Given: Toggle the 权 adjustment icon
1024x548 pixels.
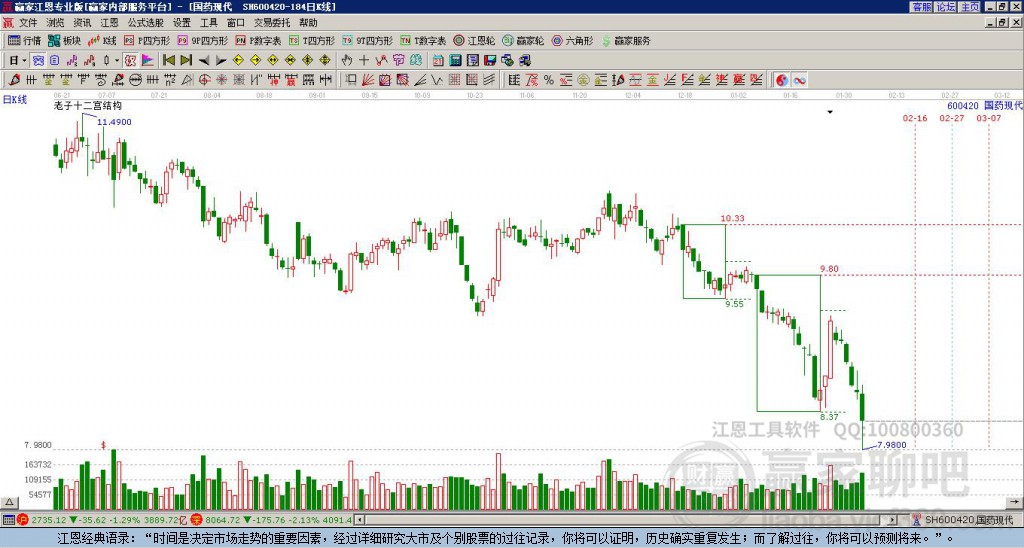Looking at the screenshot, I should coord(130,61).
